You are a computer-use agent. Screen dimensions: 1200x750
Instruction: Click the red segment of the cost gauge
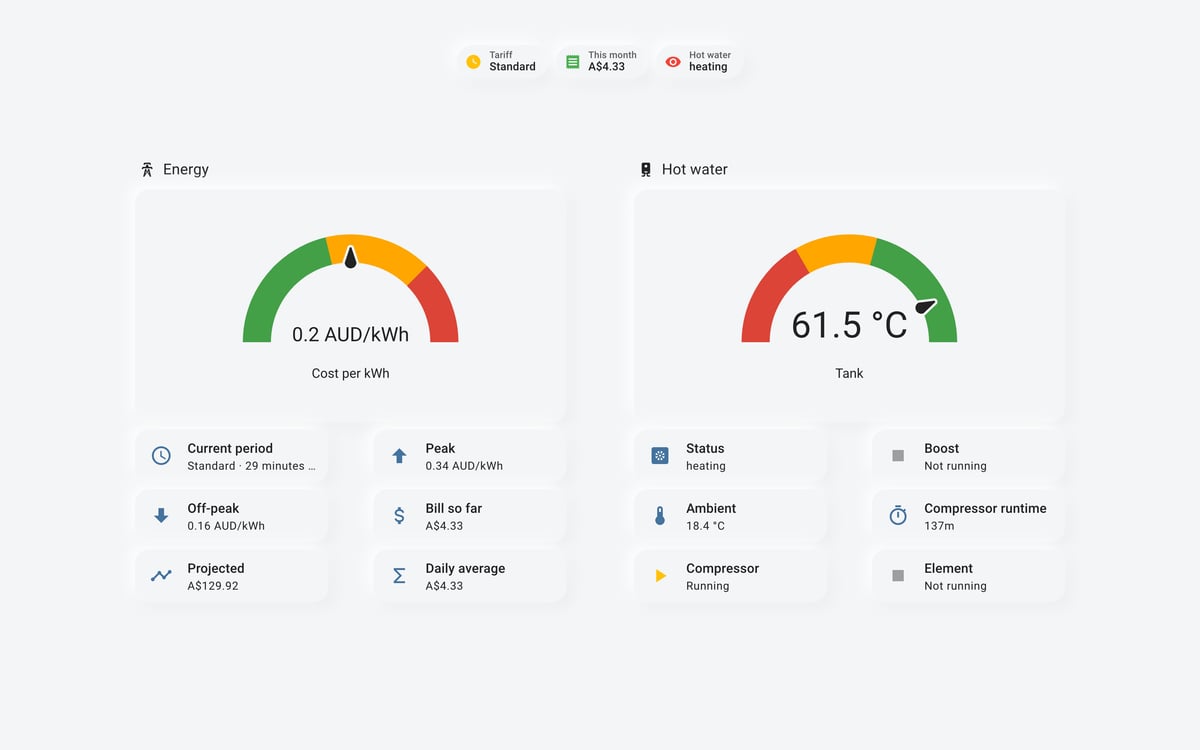pyautogui.click(x=436, y=305)
